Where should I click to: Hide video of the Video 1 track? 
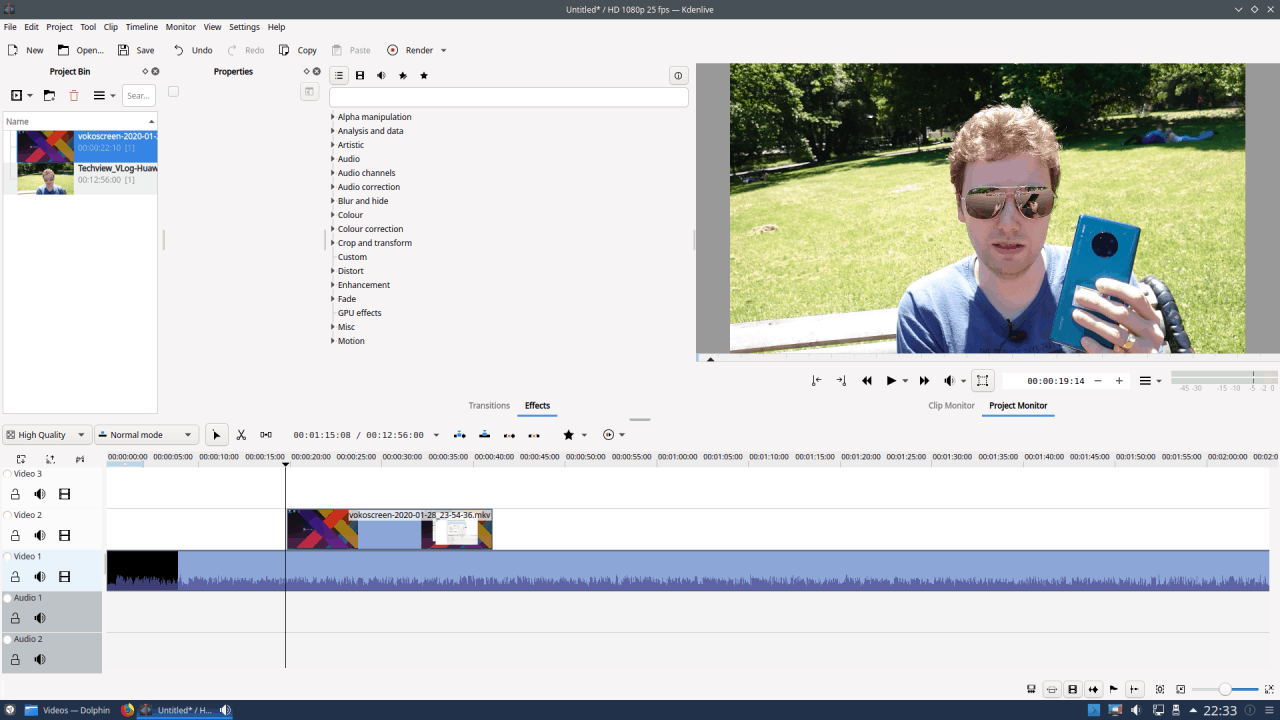tap(65, 577)
